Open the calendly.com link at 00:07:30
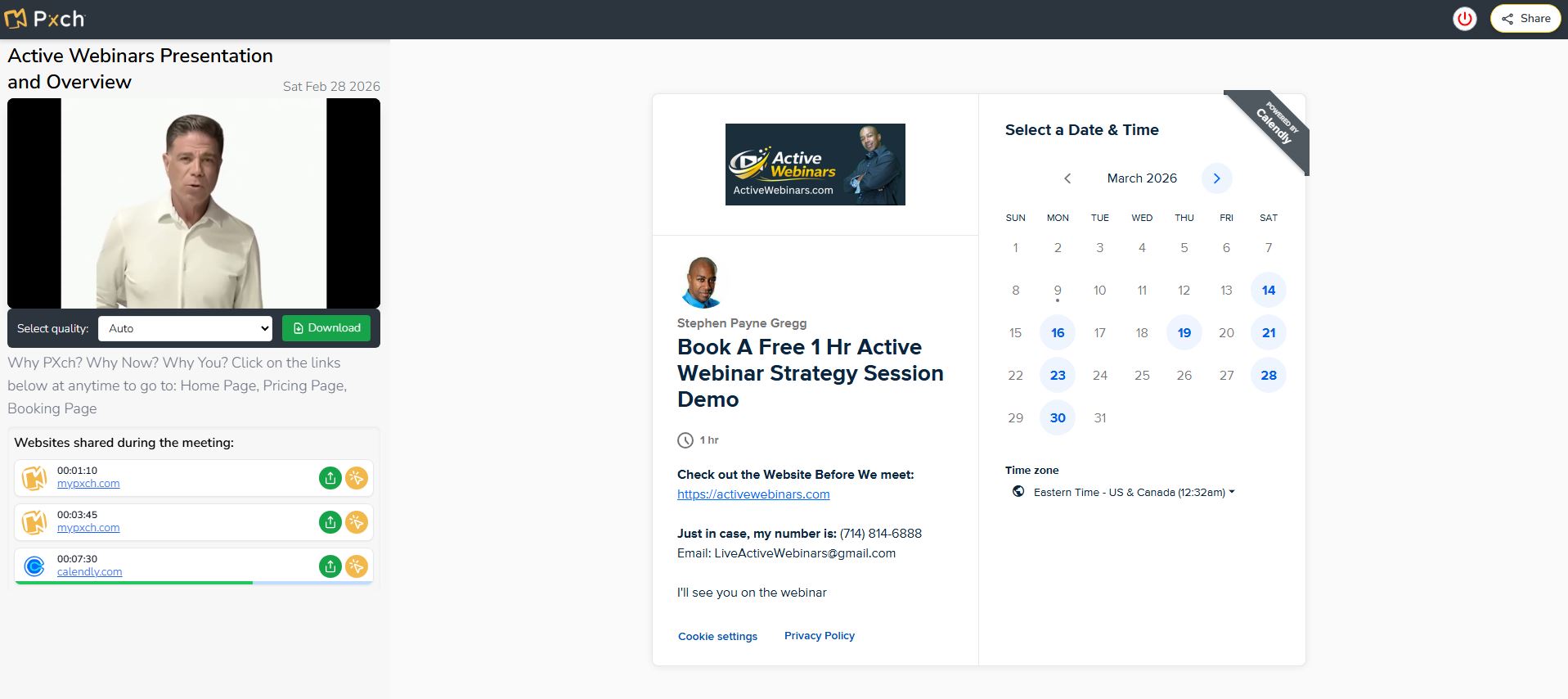Viewport: 1568px width, 699px height. point(89,572)
